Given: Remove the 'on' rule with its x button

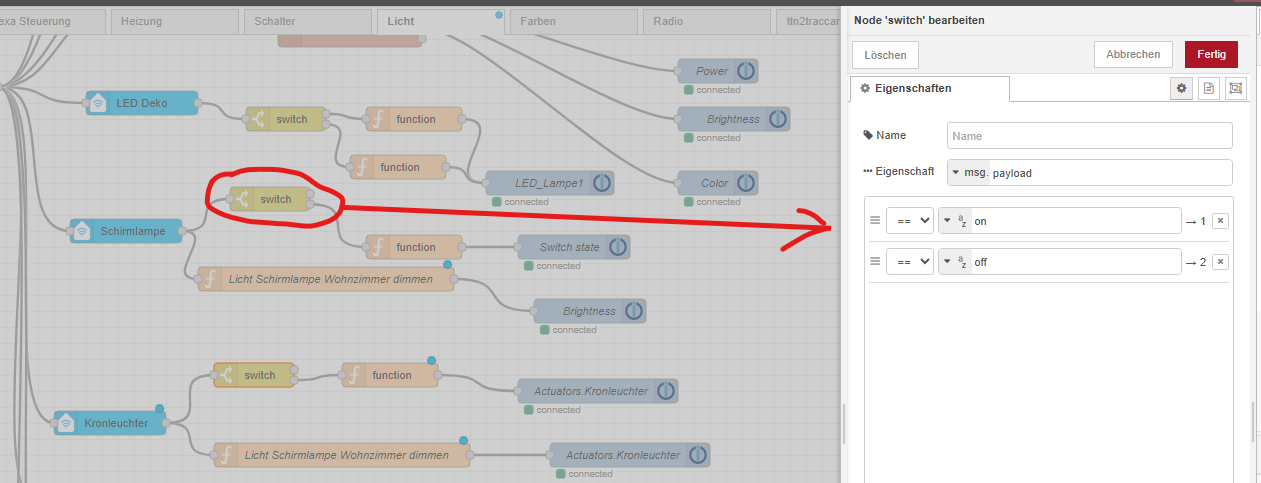Looking at the screenshot, I should pos(1220,220).
